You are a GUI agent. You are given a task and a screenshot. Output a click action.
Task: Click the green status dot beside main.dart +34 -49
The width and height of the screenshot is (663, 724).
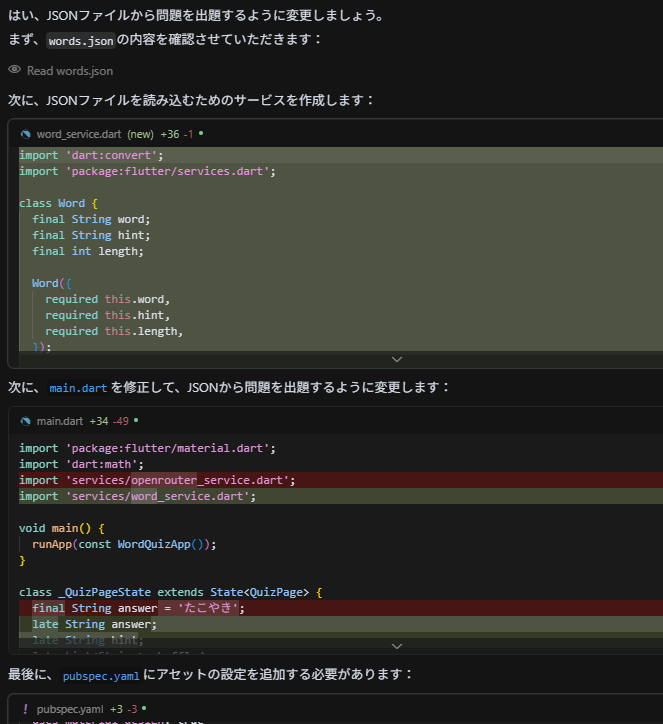(136, 420)
